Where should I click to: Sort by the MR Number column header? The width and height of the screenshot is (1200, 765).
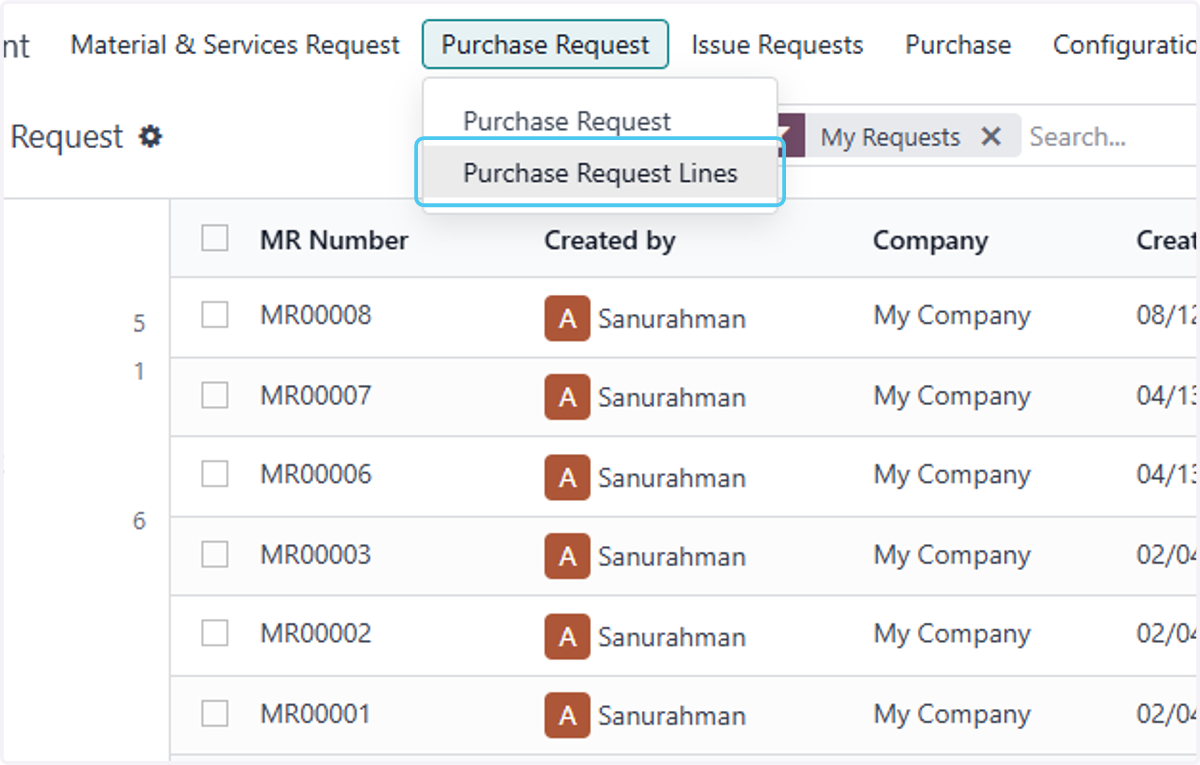tap(334, 240)
